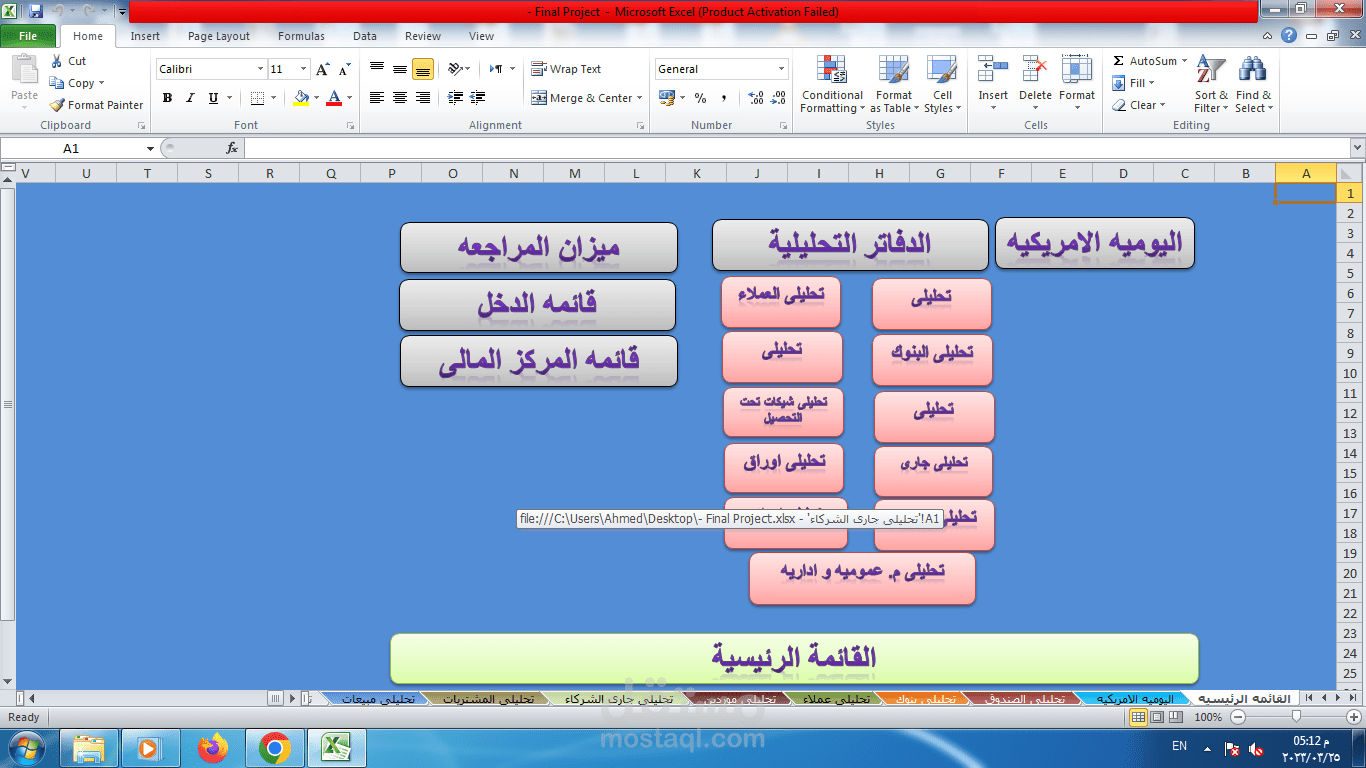Apply middle align to cell
Screen dimensions: 1366x768
coord(400,69)
